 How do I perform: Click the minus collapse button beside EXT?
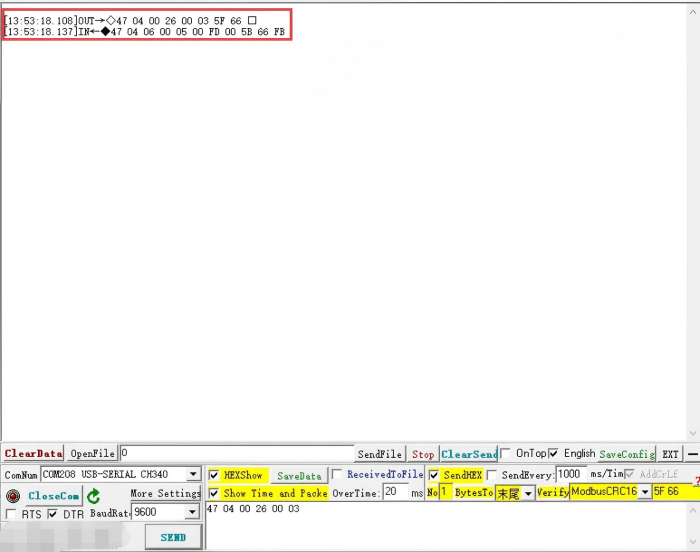click(x=692, y=454)
